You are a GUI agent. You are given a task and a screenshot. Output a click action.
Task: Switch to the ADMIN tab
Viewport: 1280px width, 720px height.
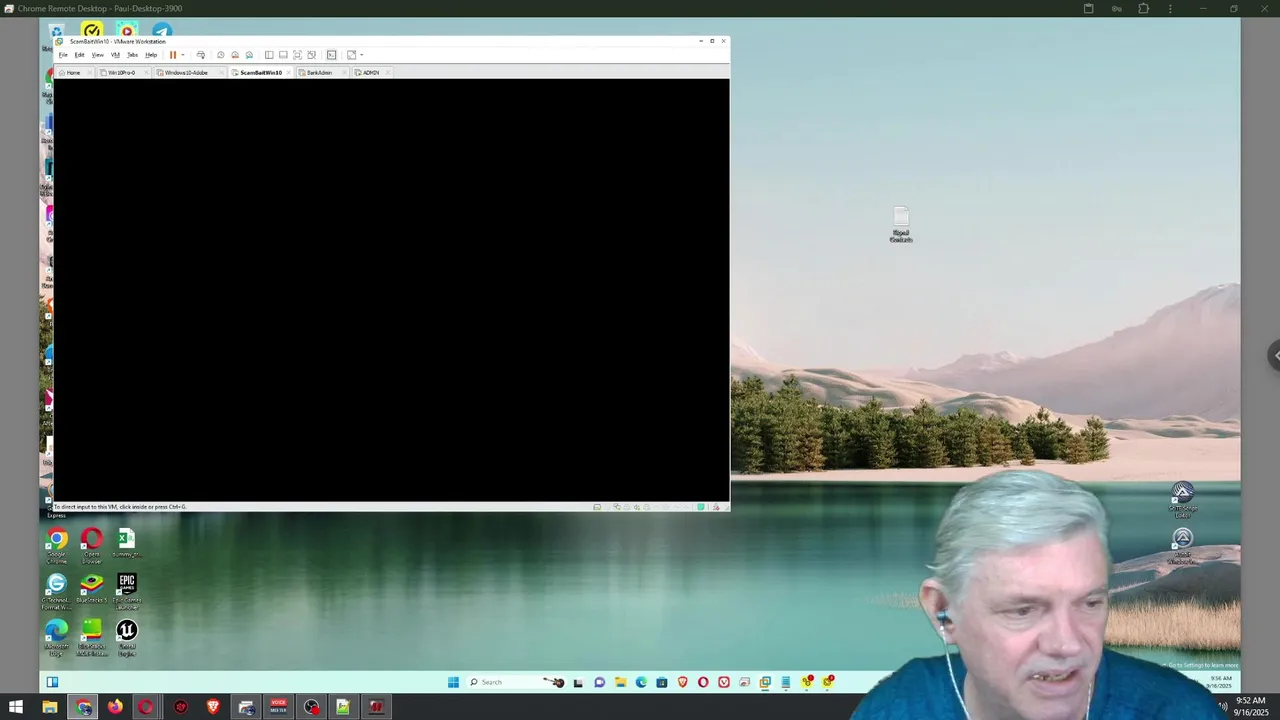click(x=370, y=73)
